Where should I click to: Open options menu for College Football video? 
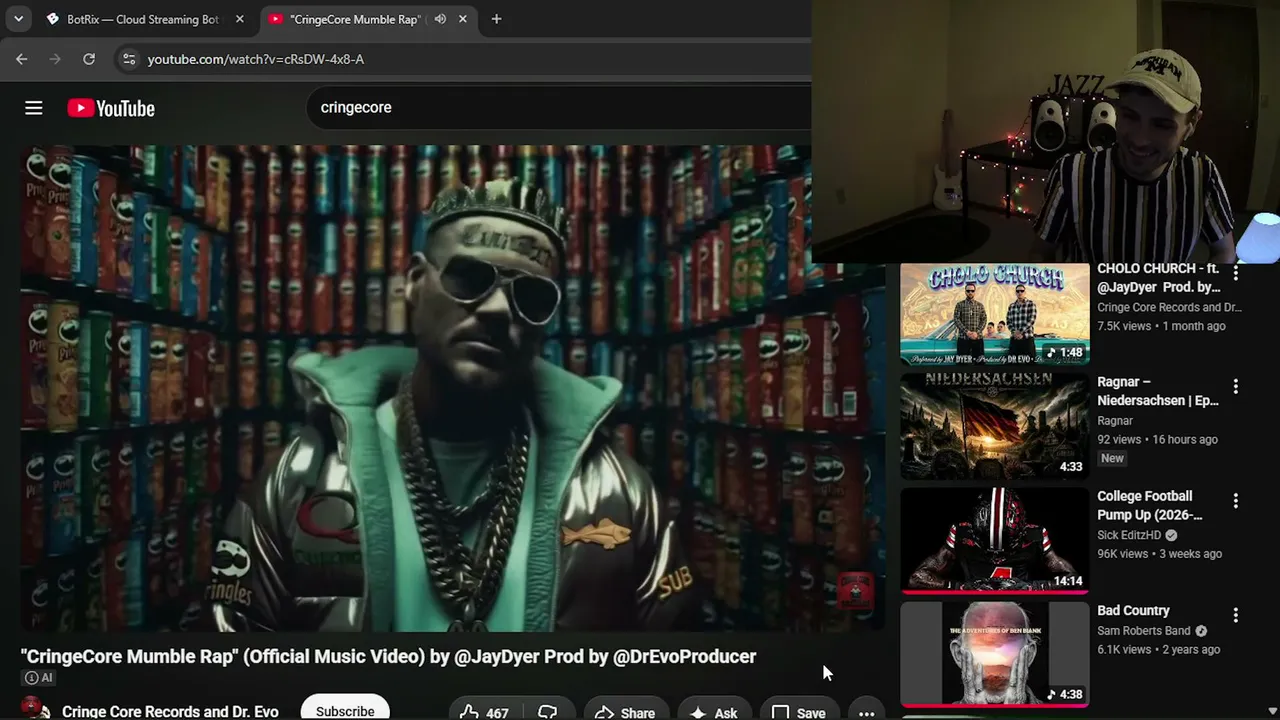(1236, 500)
